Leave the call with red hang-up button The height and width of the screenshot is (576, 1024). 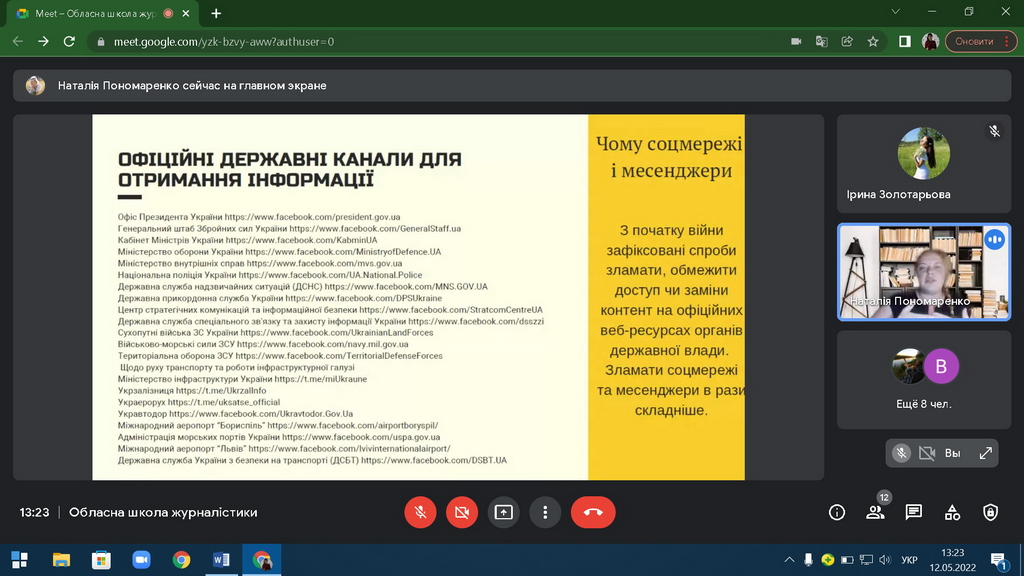[593, 512]
